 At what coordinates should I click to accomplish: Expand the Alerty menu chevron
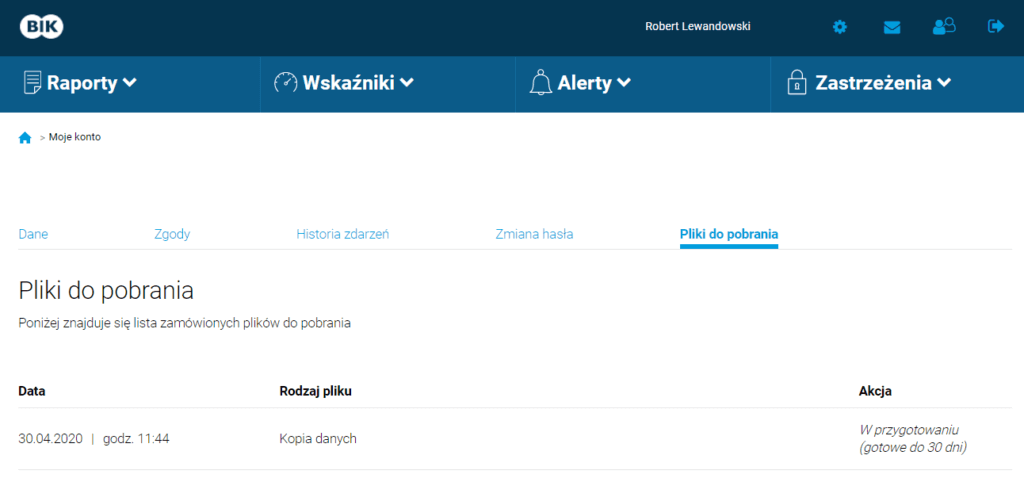(x=624, y=83)
